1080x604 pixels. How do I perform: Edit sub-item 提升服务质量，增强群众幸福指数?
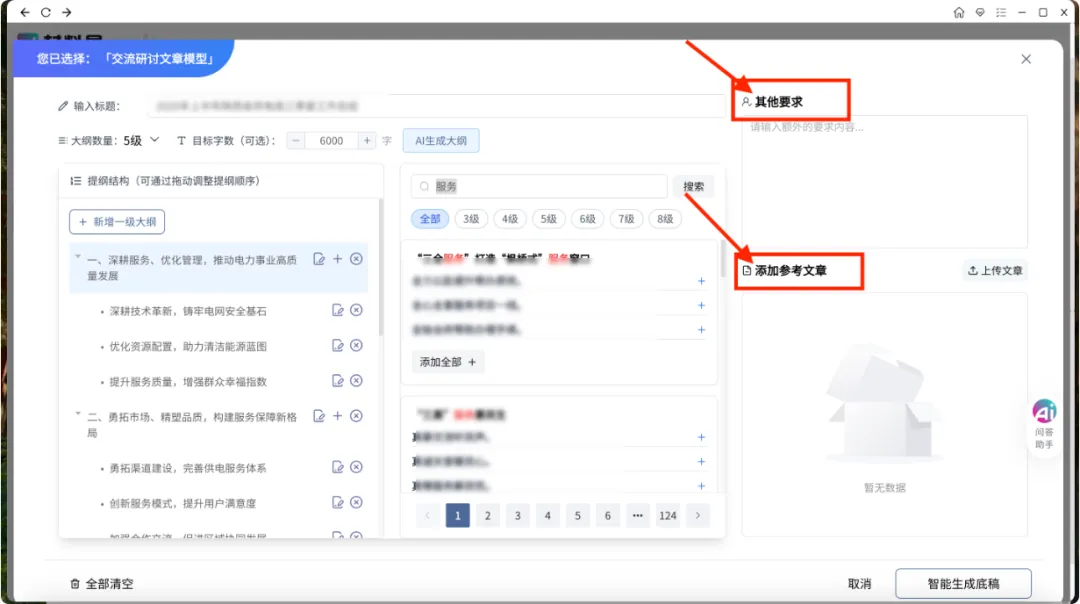tap(338, 381)
